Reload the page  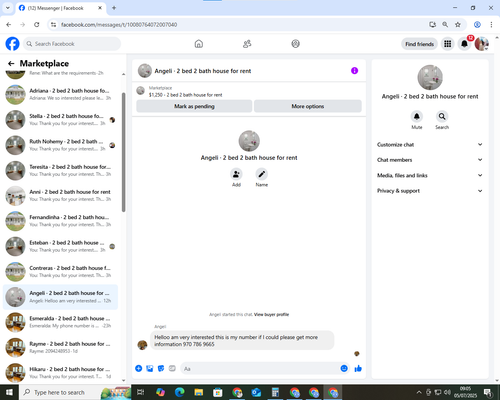coord(37,24)
